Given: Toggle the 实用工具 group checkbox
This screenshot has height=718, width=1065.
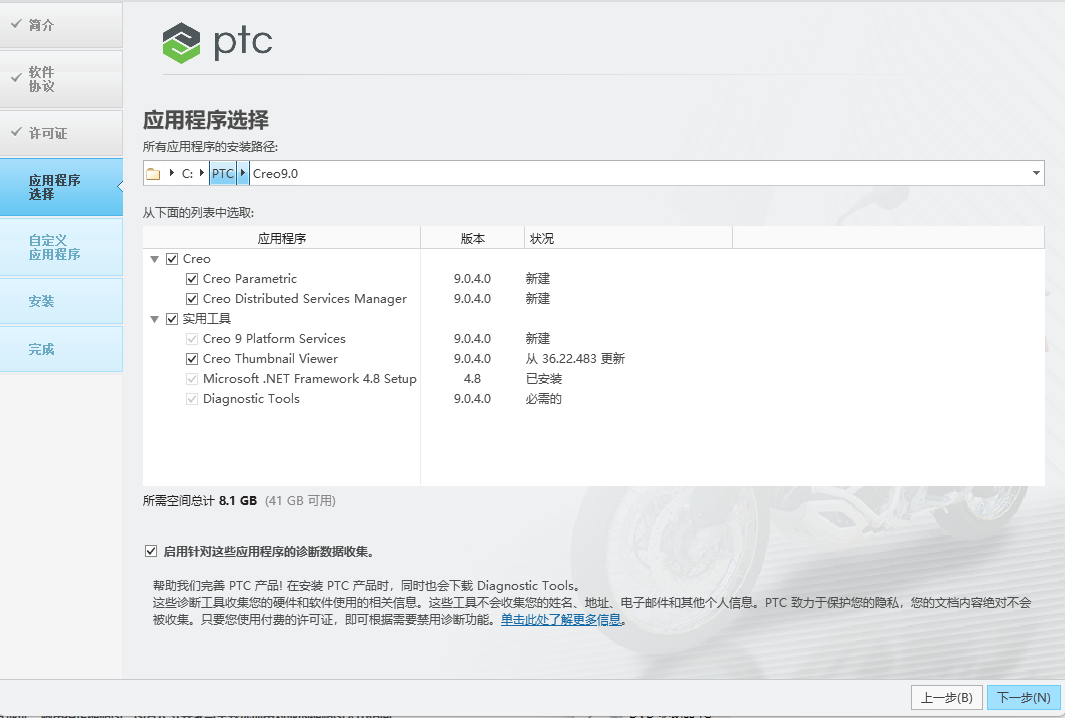Looking at the screenshot, I should click(172, 319).
